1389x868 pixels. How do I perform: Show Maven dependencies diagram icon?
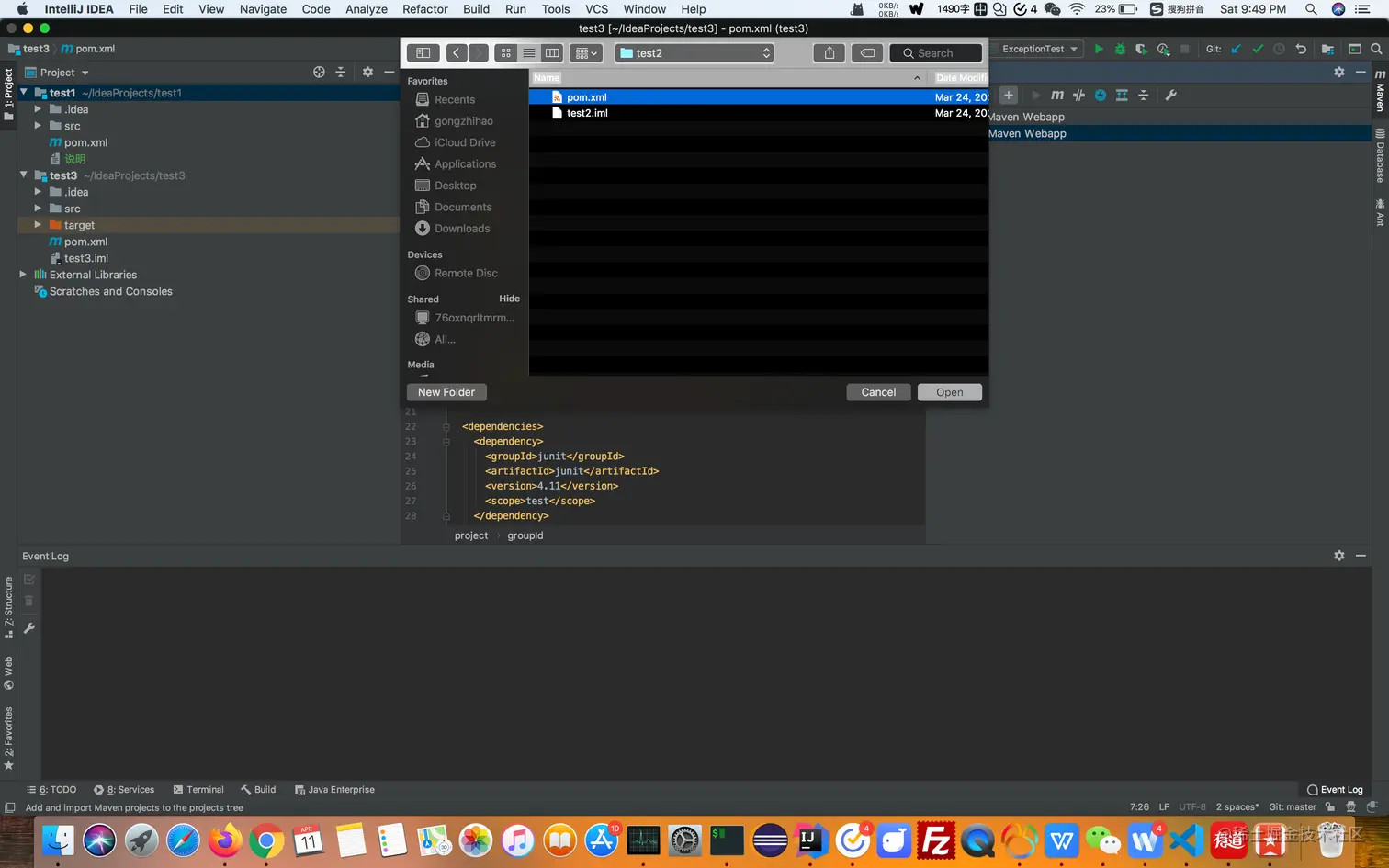pos(1122,96)
